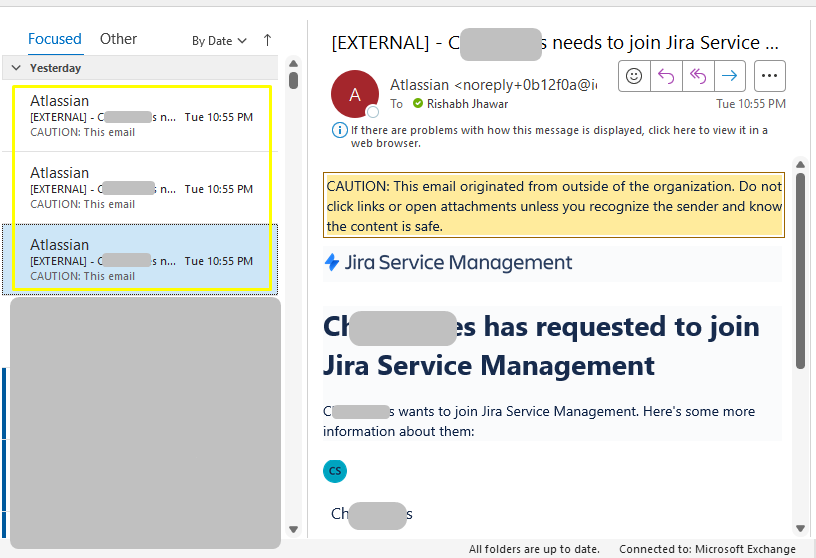
Task: Click 'Connected to: Microsoft Exchange' status text
Action: click(707, 549)
